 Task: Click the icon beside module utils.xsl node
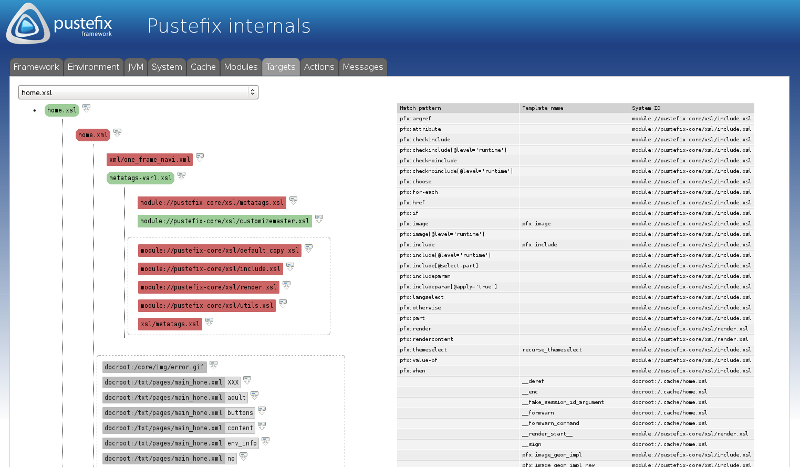click(x=283, y=303)
